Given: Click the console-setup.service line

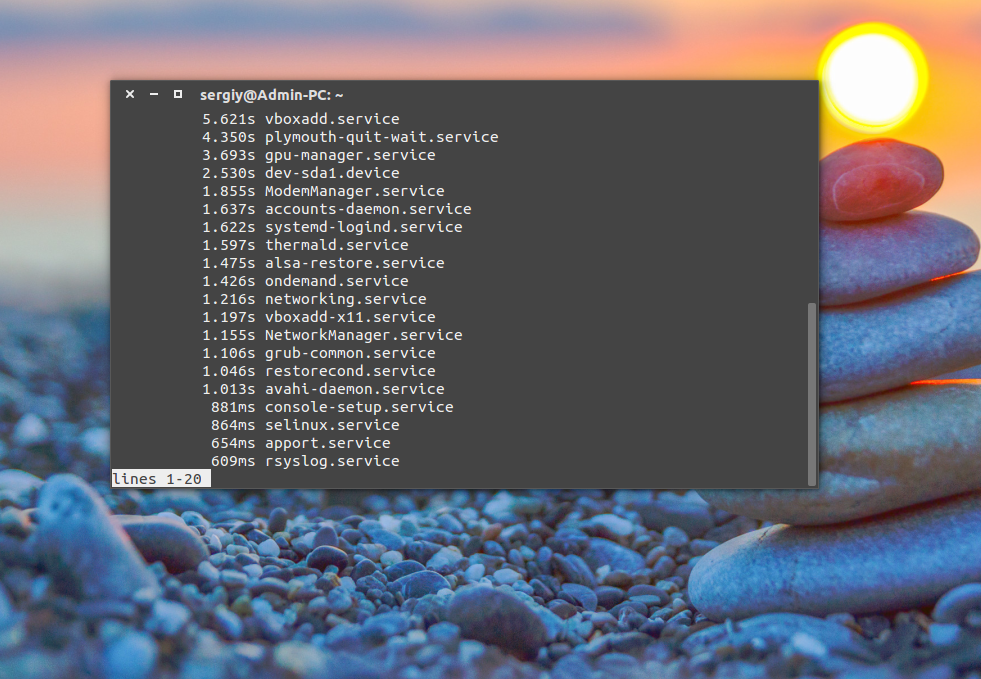Looking at the screenshot, I should coord(358,407).
